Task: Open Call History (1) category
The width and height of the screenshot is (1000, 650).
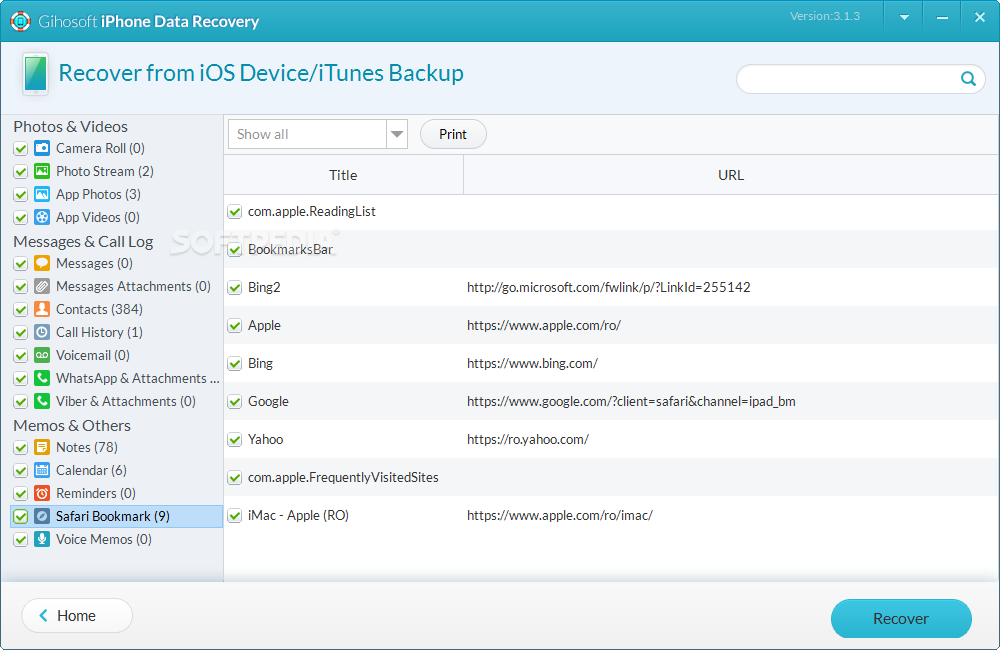Action: (x=99, y=332)
